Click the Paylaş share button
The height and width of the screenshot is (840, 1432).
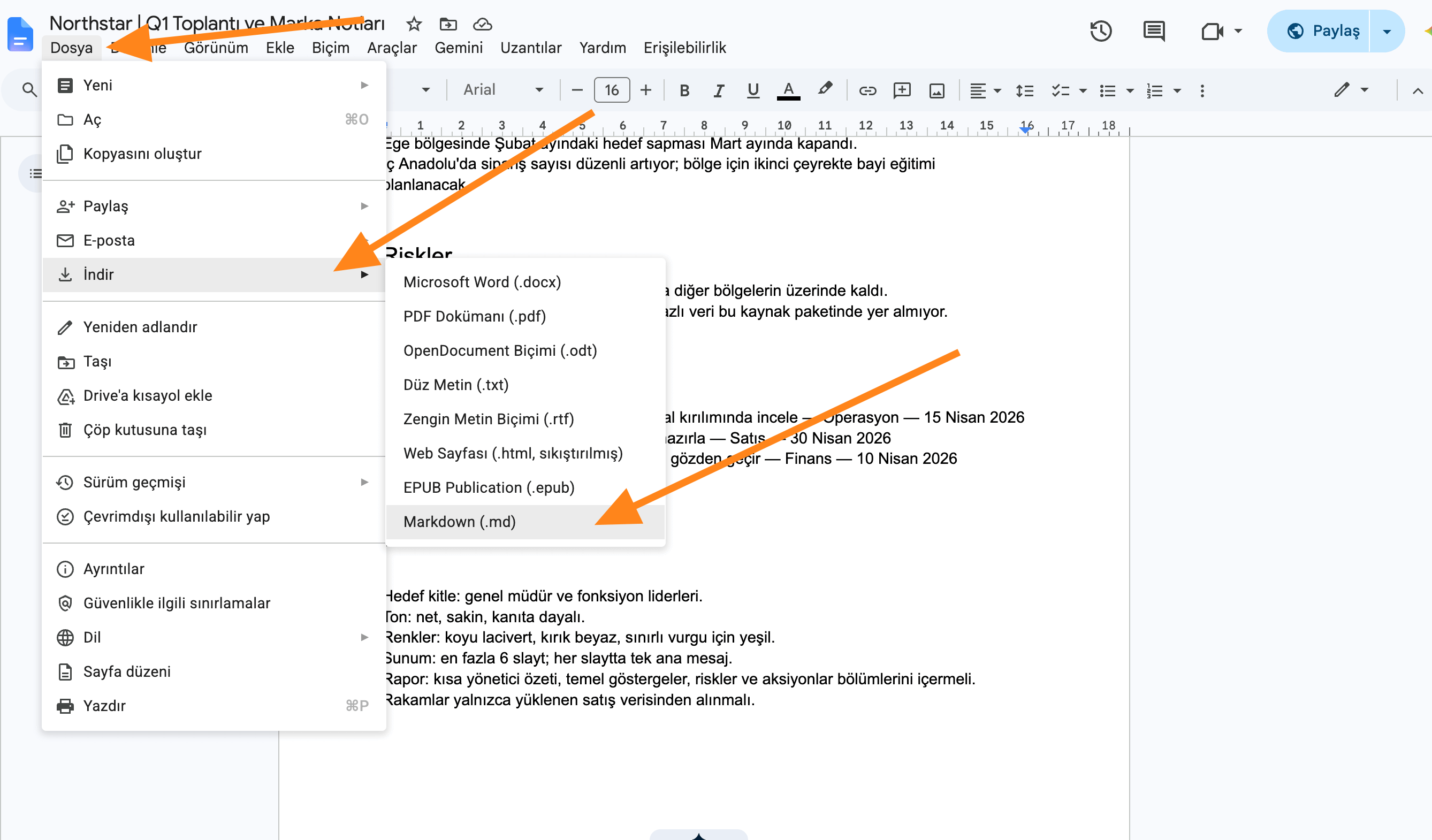[1319, 31]
